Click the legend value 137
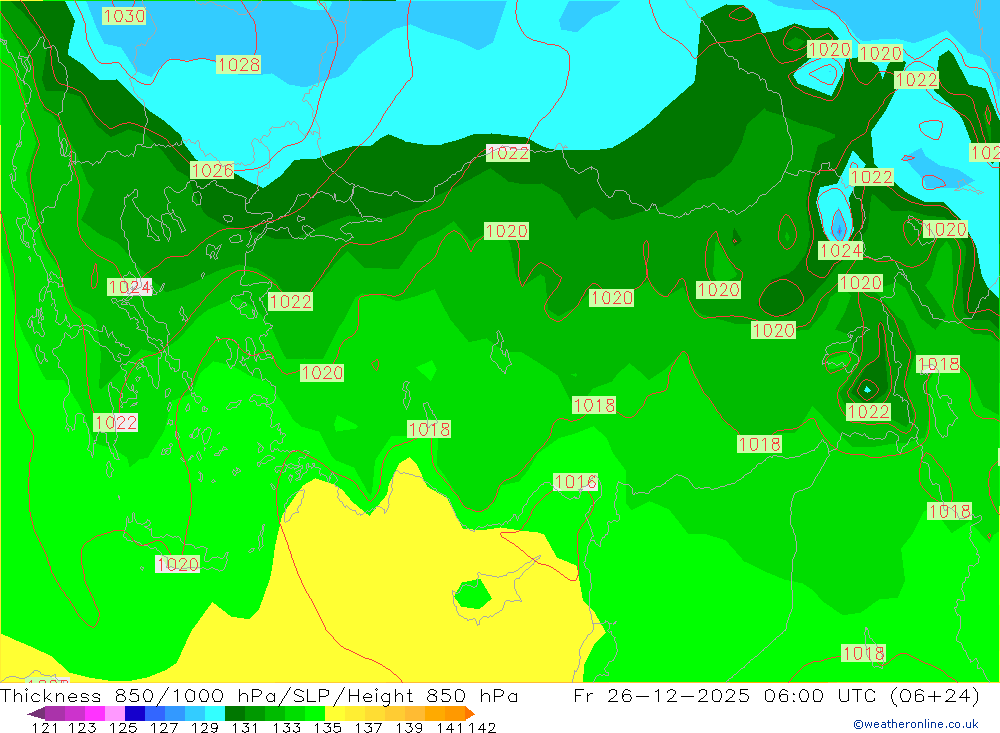The image size is (1000, 733). tap(368, 727)
